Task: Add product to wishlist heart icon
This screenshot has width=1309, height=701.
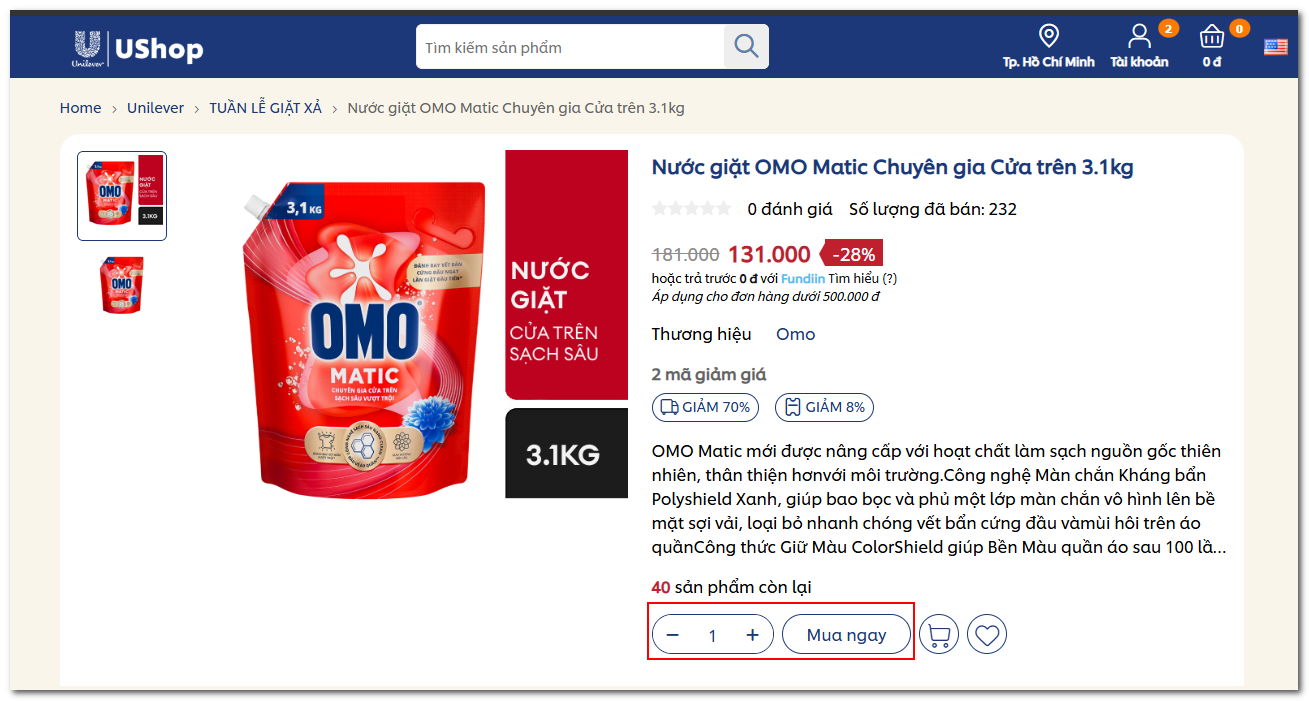Action: click(x=987, y=635)
